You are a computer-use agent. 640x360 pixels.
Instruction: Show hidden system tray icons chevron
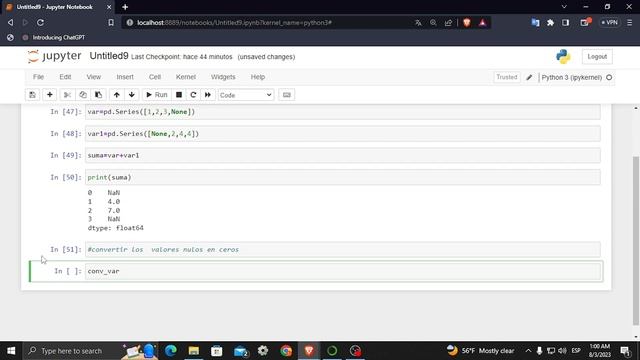click(528, 351)
